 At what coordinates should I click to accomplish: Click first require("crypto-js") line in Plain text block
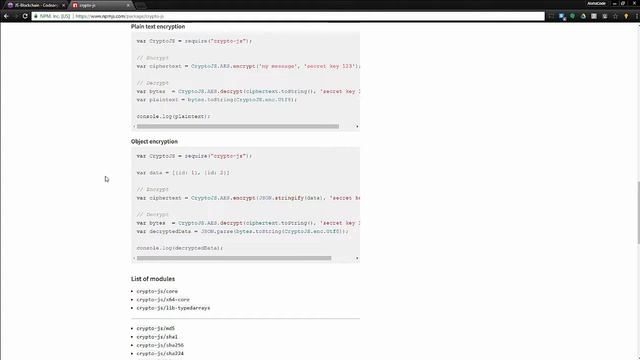[194, 41]
